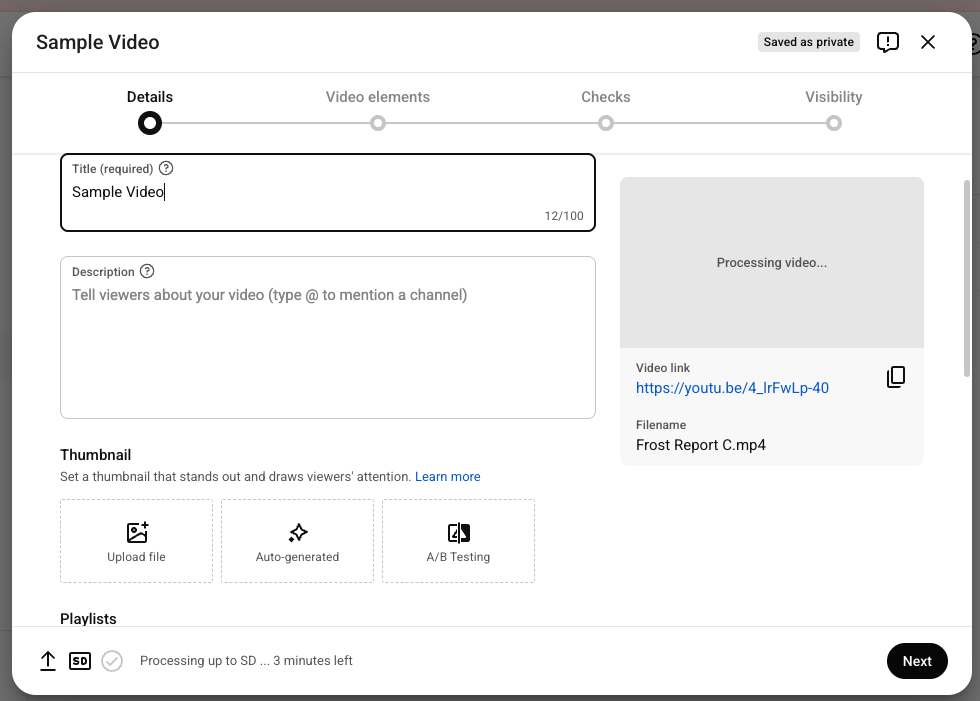Click the checks complete checkmark icon

tap(112, 661)
